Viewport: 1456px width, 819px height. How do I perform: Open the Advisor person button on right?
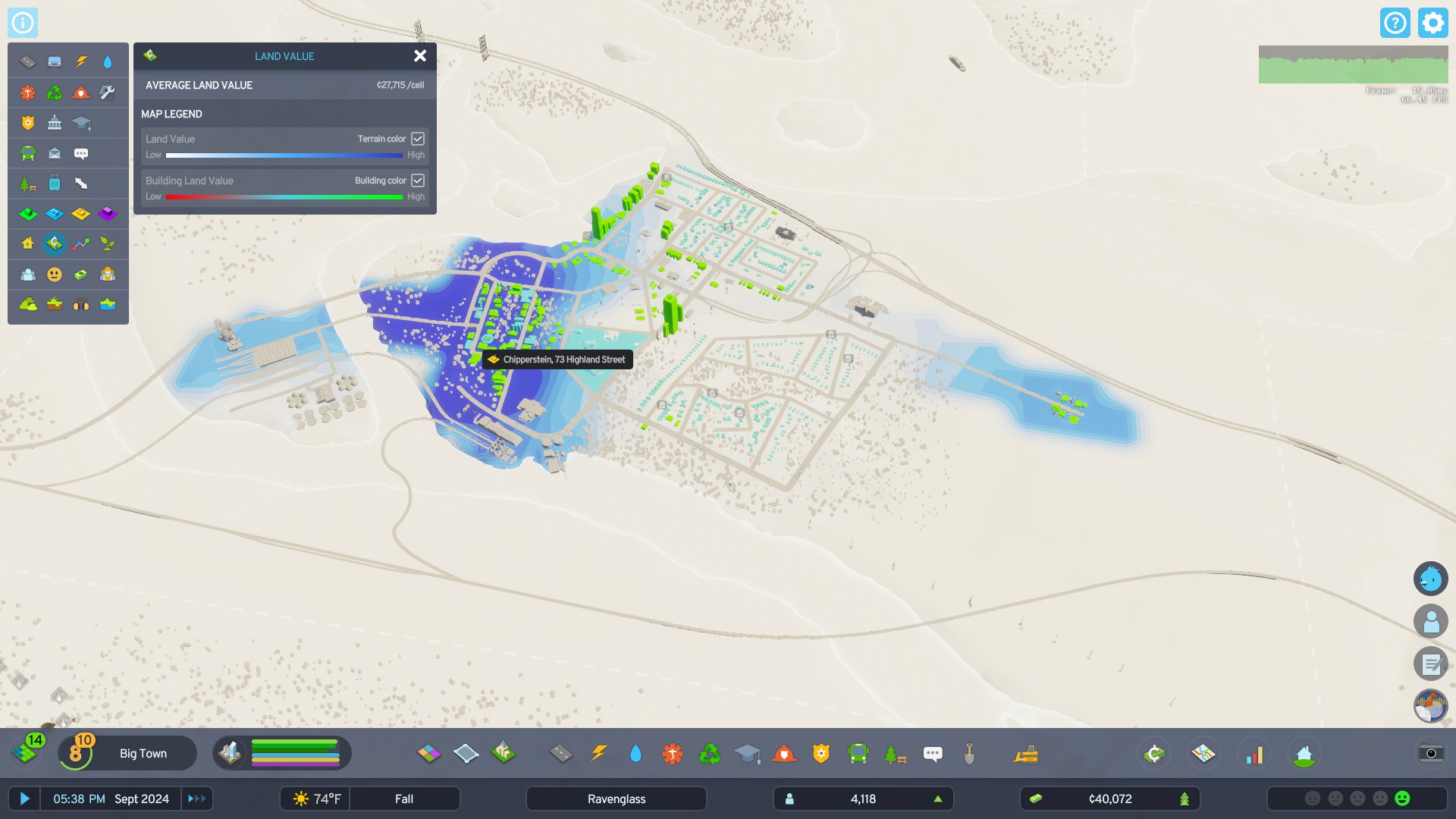(x=1431, y=622)
